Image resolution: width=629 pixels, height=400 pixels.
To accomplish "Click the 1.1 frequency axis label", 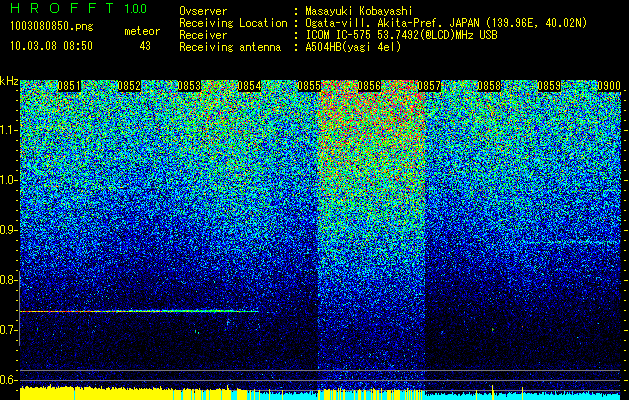I will tap(8, 130).
